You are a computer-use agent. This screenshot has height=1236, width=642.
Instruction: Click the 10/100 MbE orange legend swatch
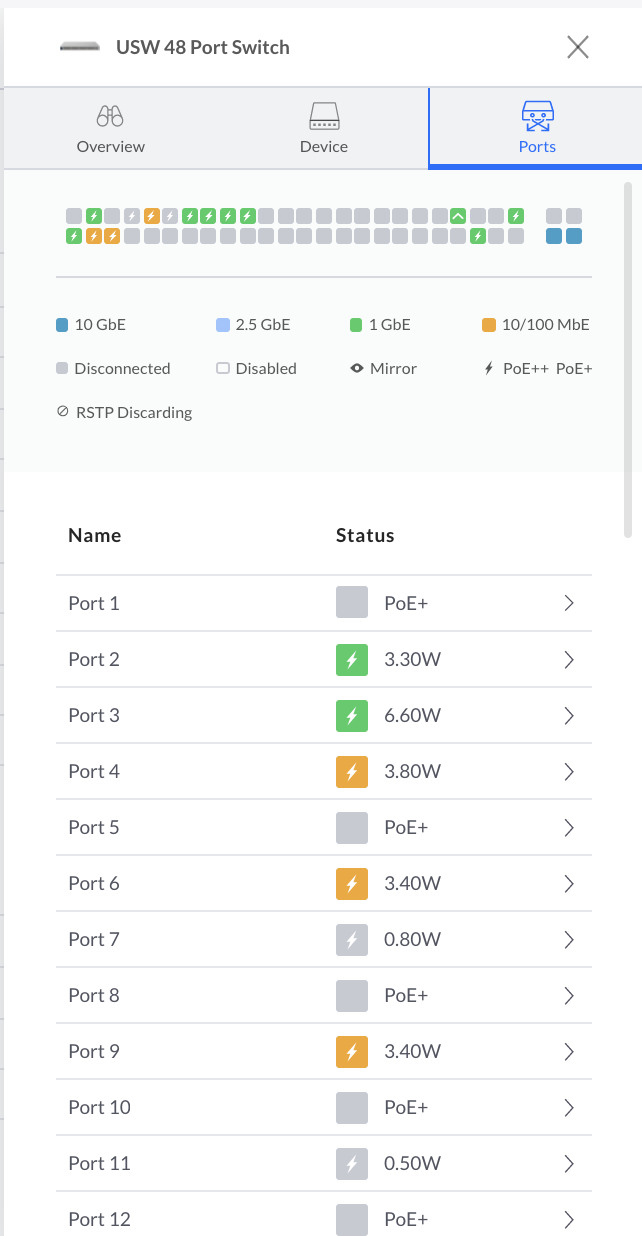[x=489, y=325]
